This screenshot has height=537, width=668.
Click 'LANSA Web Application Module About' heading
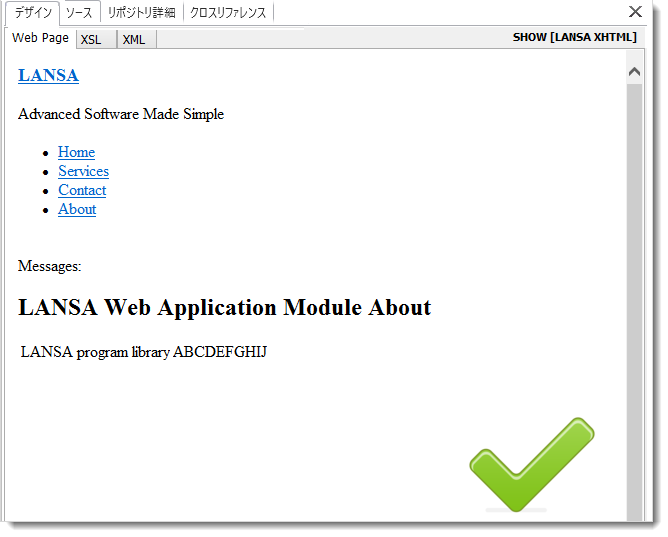225,307
